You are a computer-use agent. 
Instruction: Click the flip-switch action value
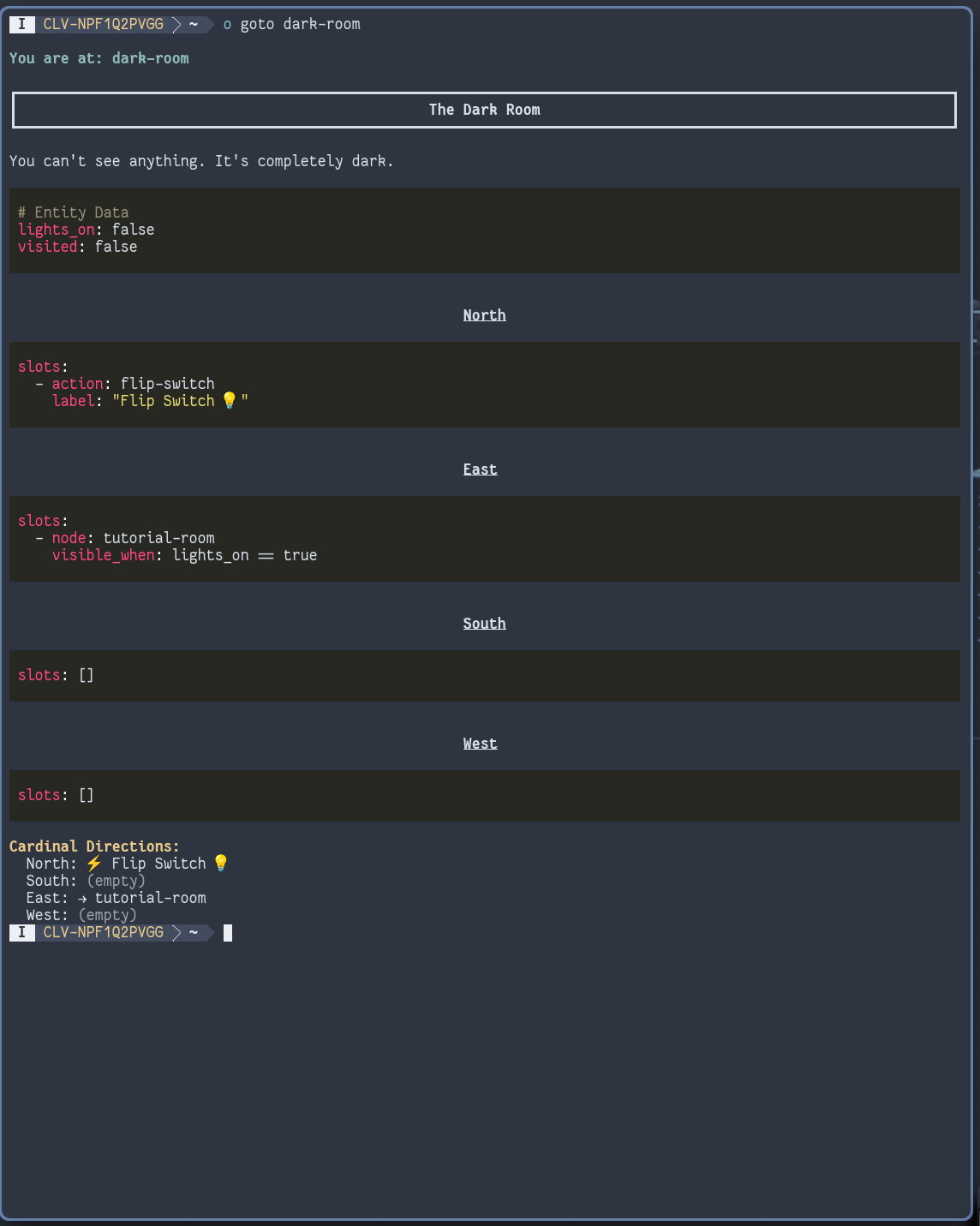tap(167, 384)
